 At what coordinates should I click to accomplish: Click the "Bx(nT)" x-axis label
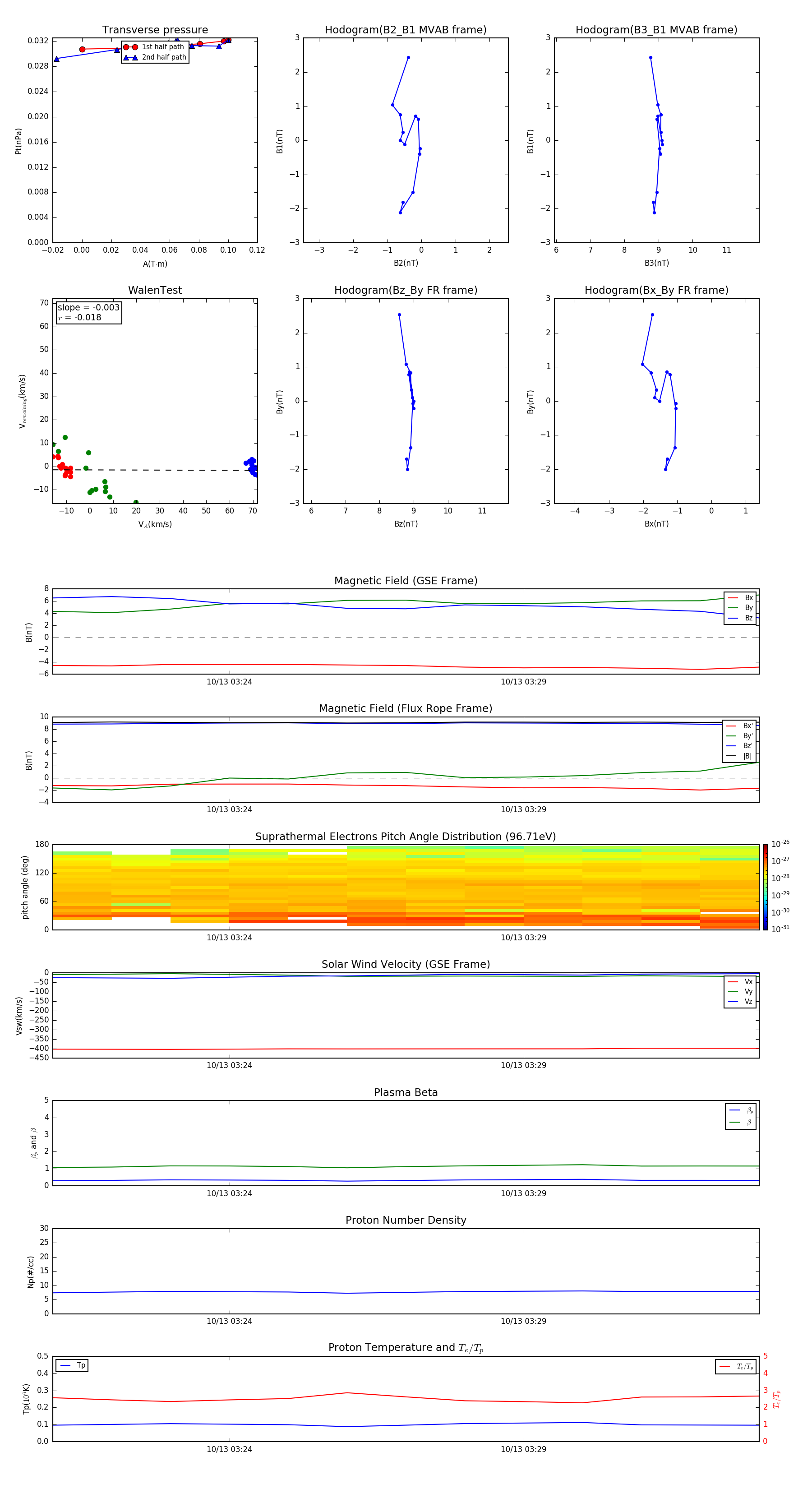click(x=656, y=524)
